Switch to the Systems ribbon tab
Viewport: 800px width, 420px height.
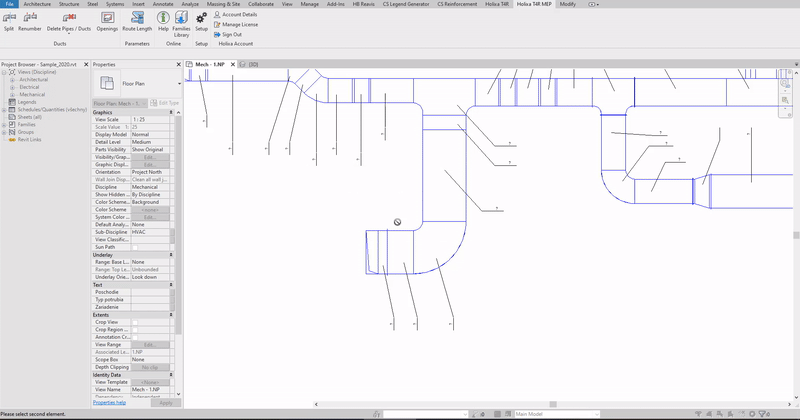(115, 4)
